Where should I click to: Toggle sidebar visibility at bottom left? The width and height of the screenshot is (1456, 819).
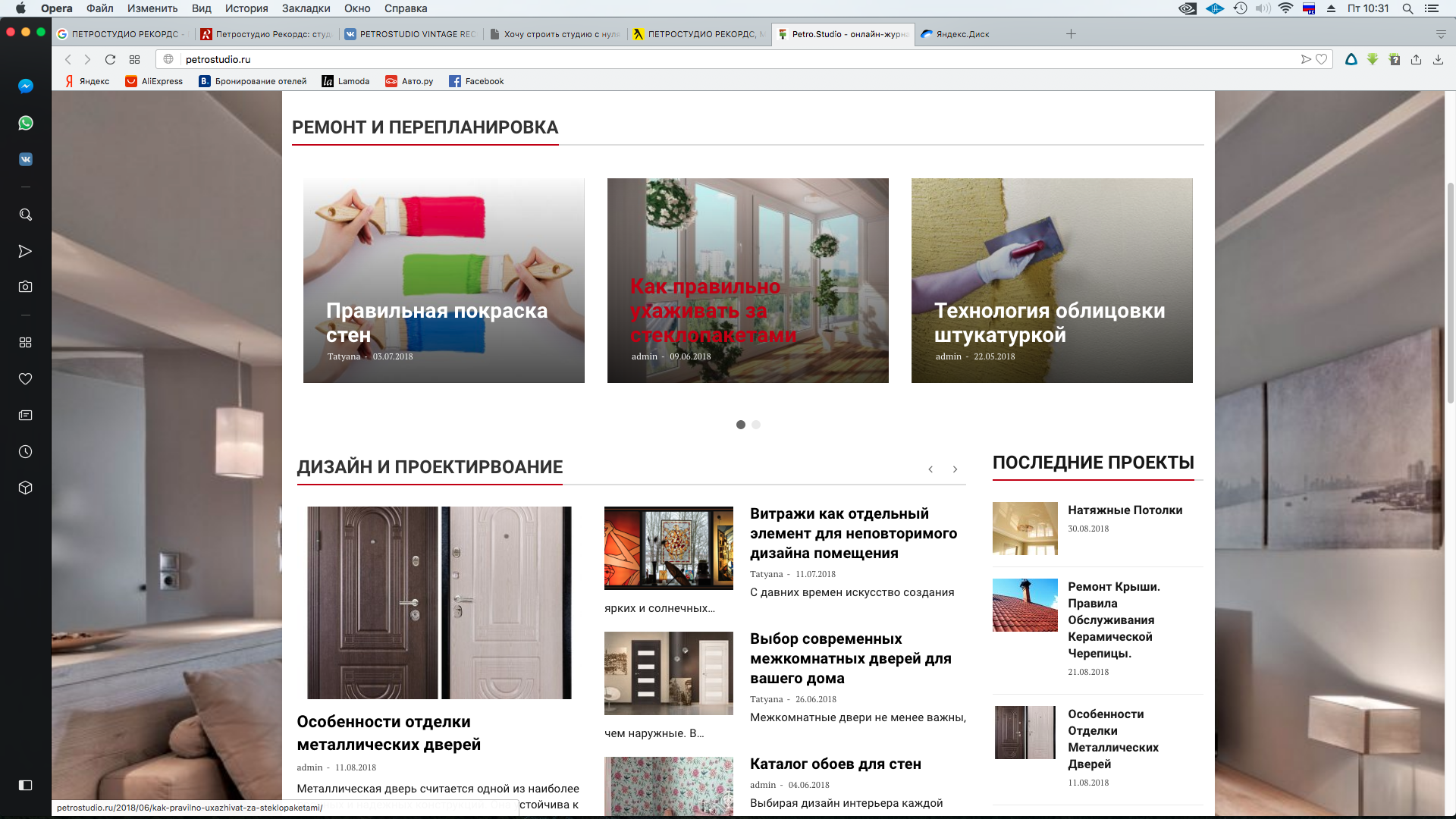(25, 786)
